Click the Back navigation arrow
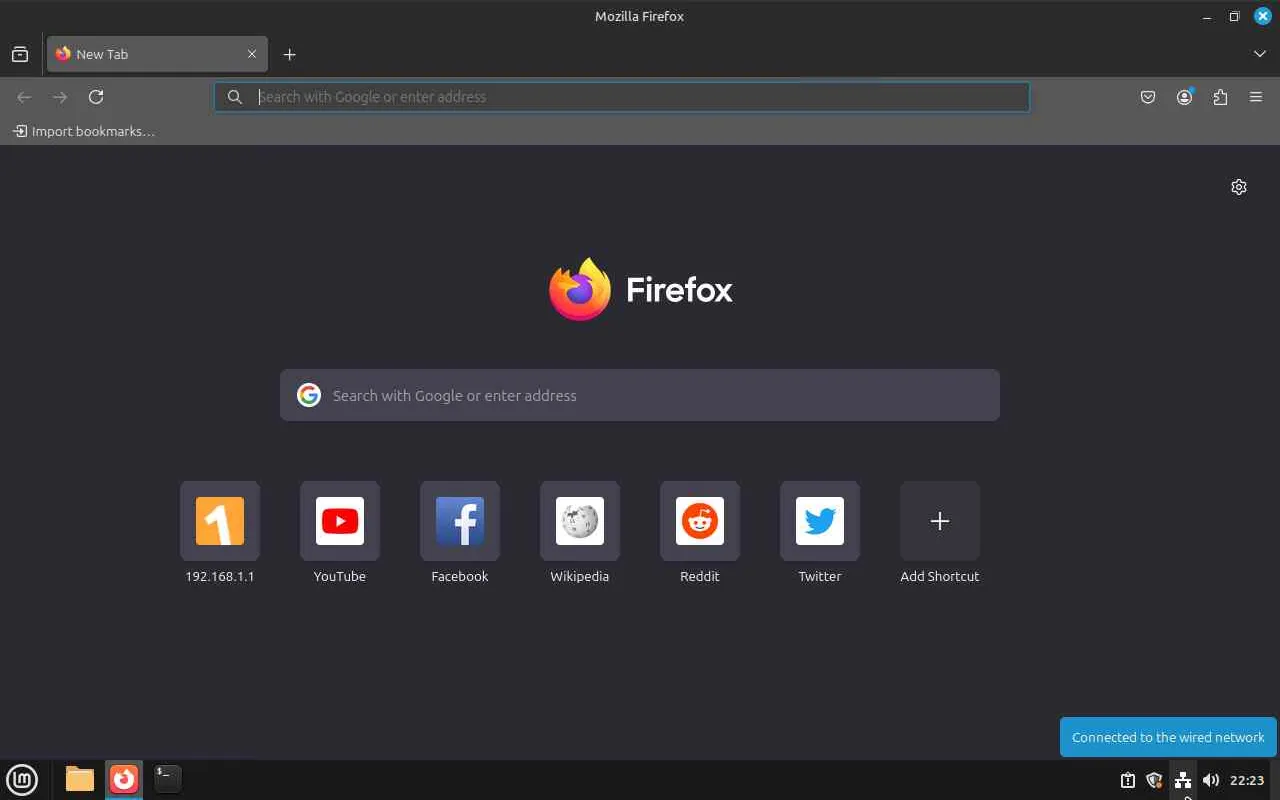 pyautogui.click(x=24, y=97)
